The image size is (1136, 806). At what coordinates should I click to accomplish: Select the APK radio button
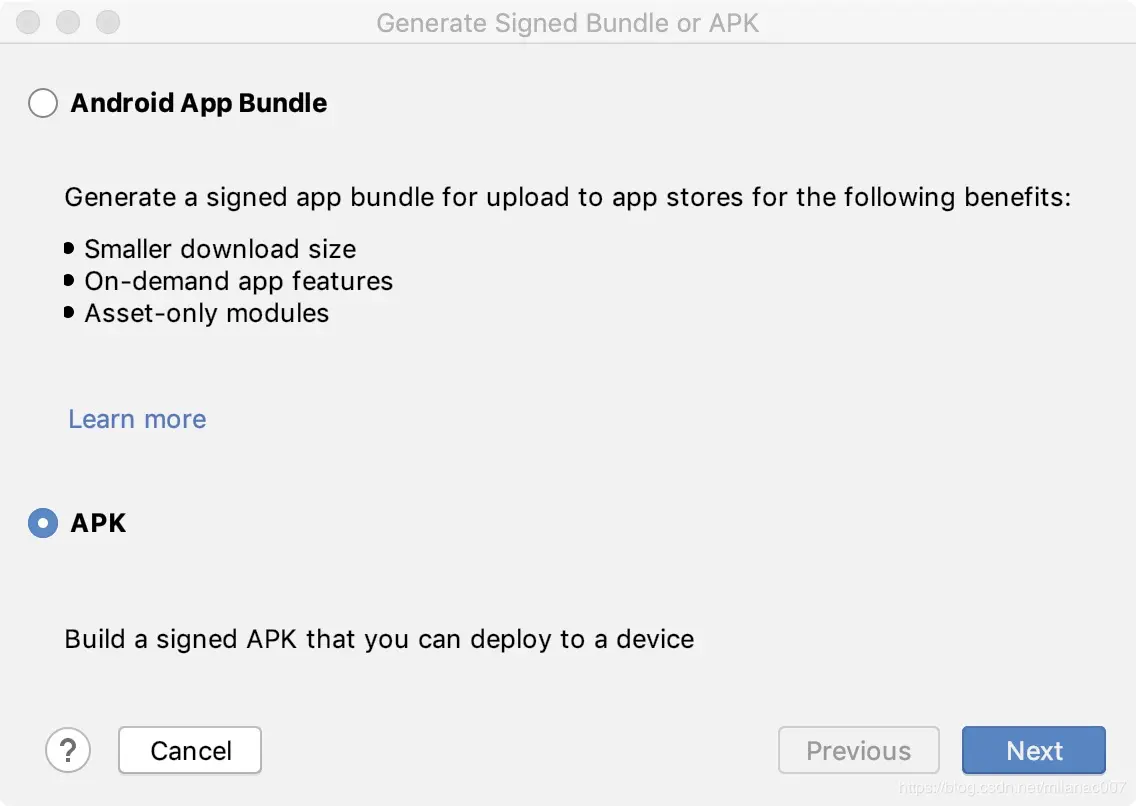[x=43, y=522]
